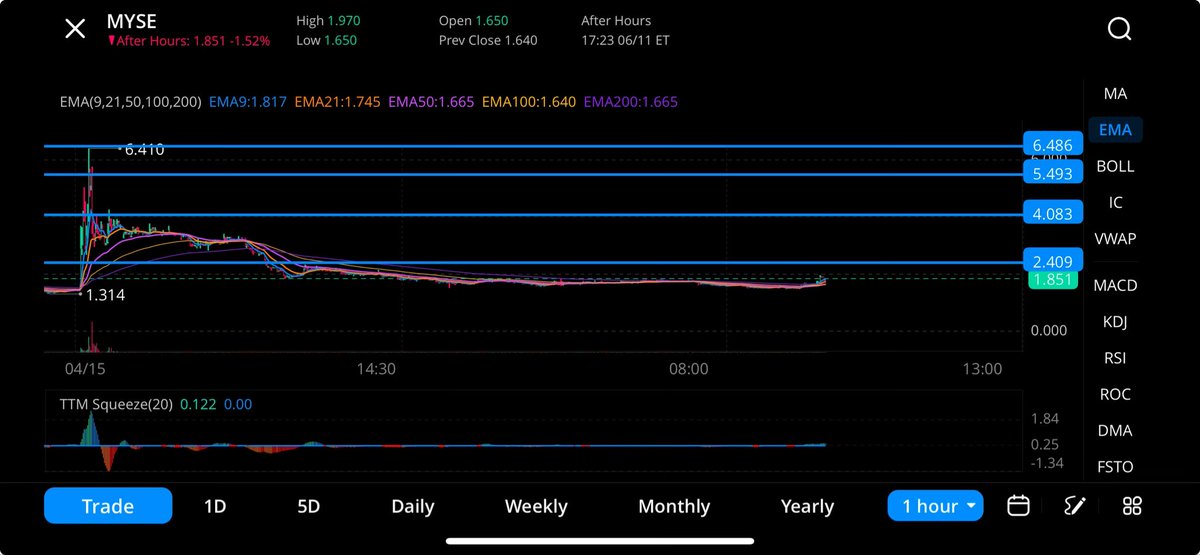Switch sub-chart to KDJ

click(x=1115, y=321)
